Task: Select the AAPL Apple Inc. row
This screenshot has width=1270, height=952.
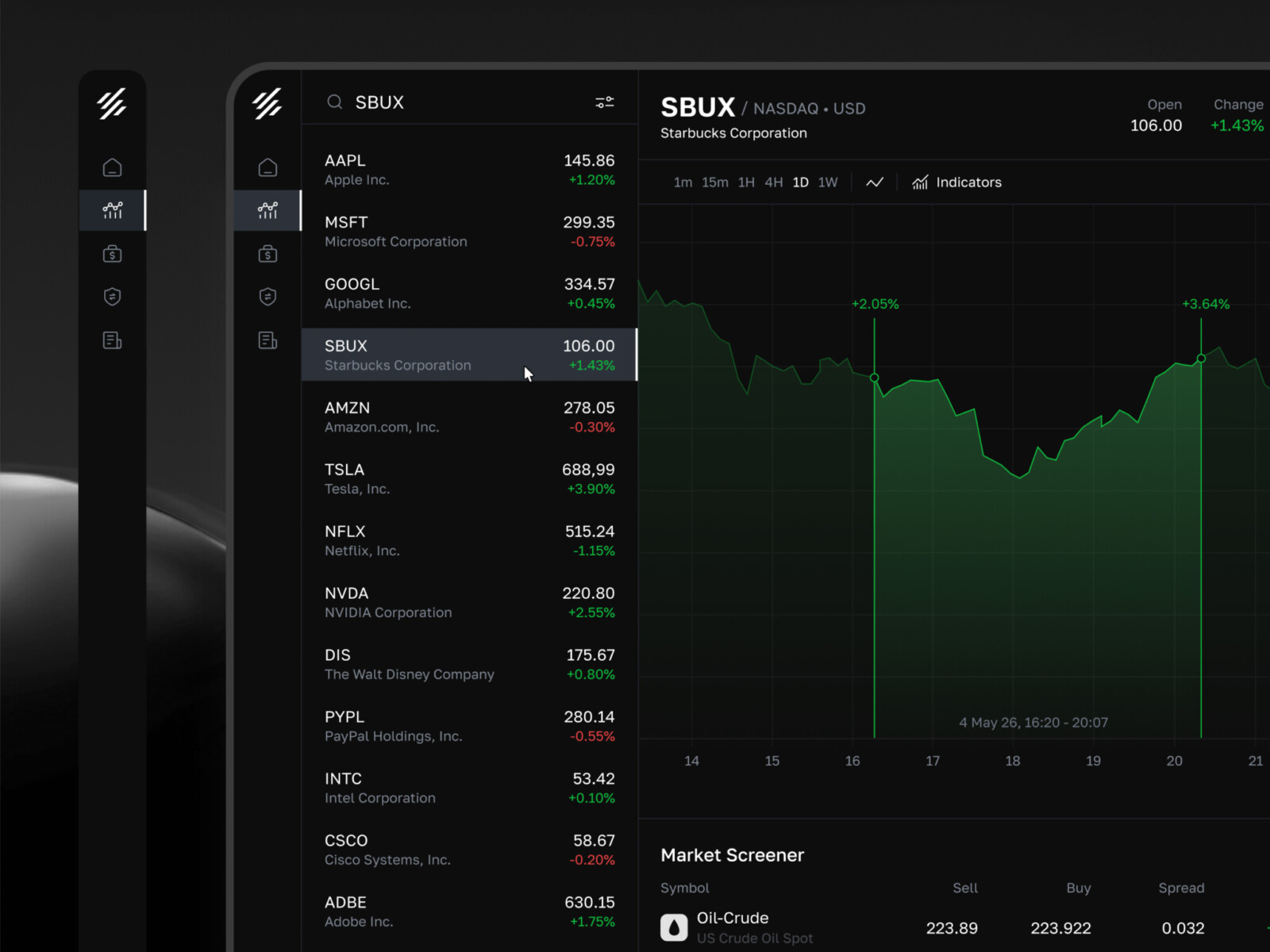Action: [x=470, y=170]
